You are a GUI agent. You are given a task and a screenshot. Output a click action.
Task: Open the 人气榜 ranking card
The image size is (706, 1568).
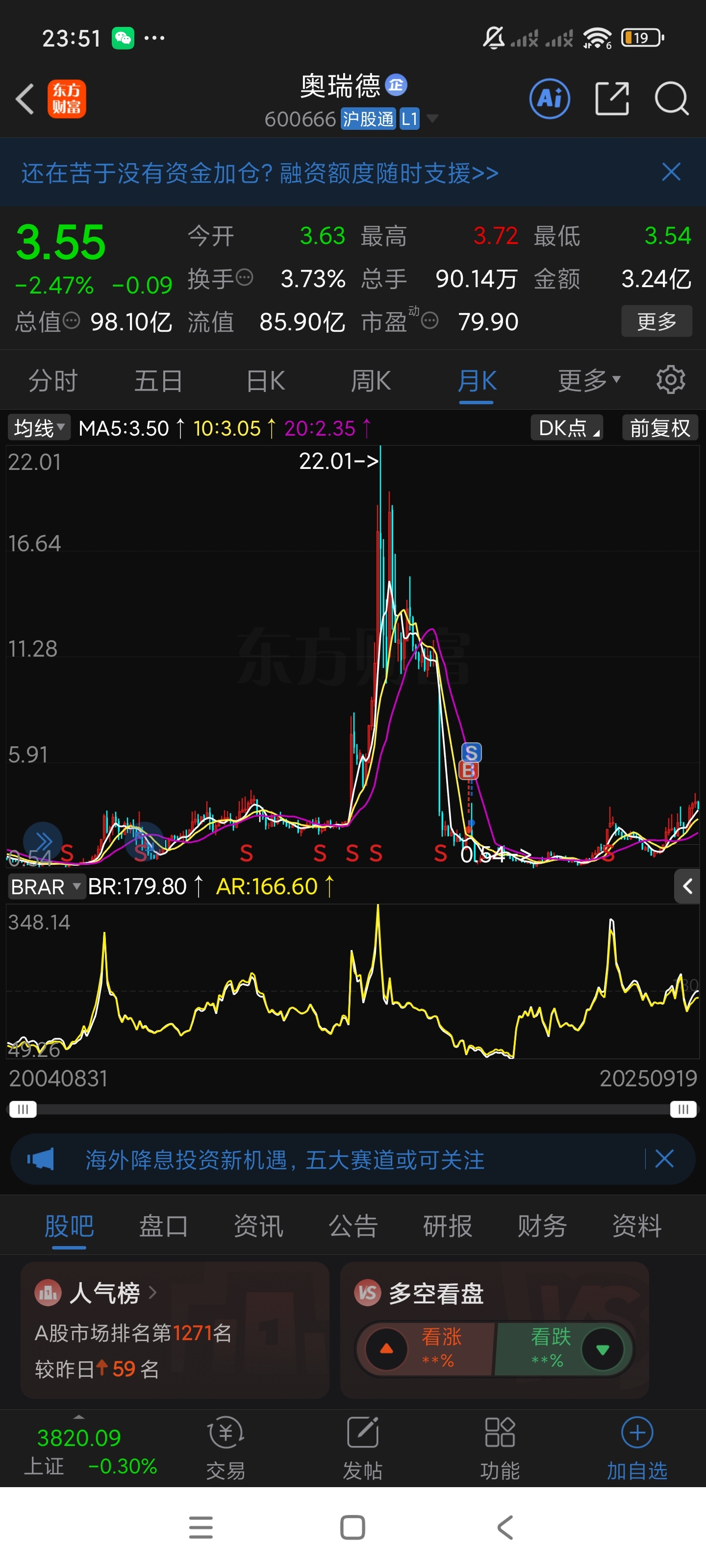click(175, 1329)
